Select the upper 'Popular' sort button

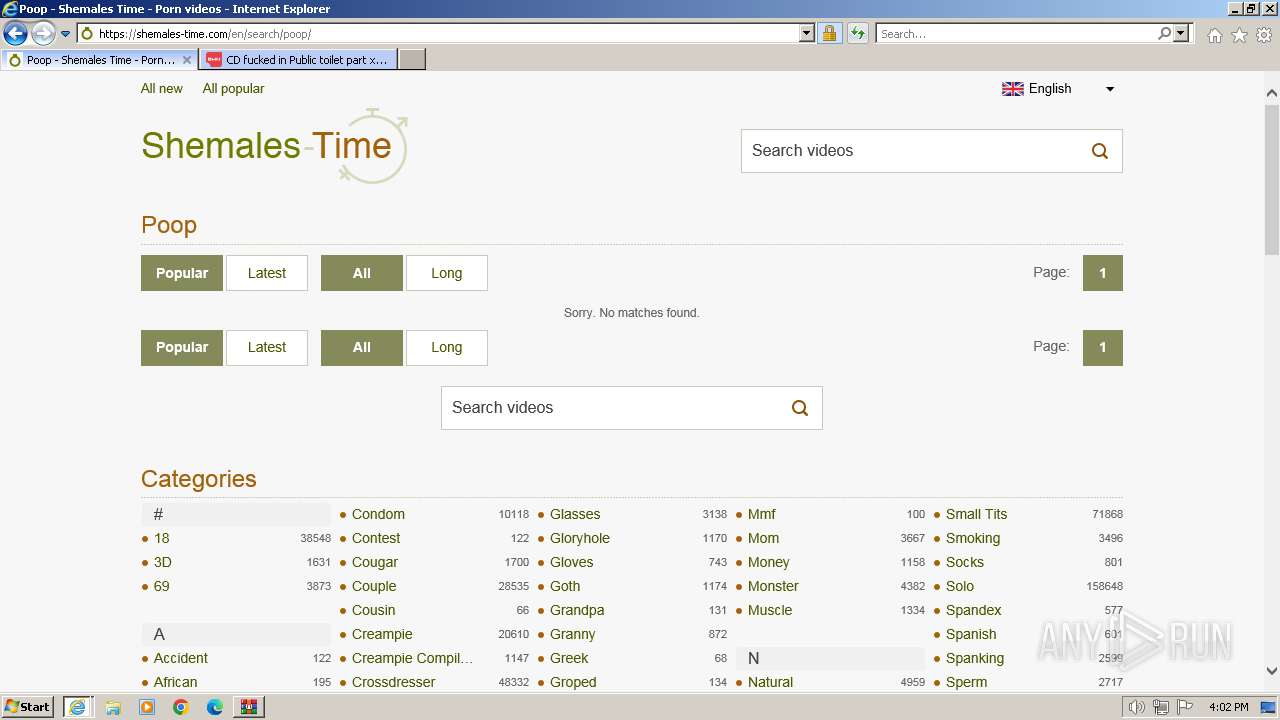tap(182, 273)
